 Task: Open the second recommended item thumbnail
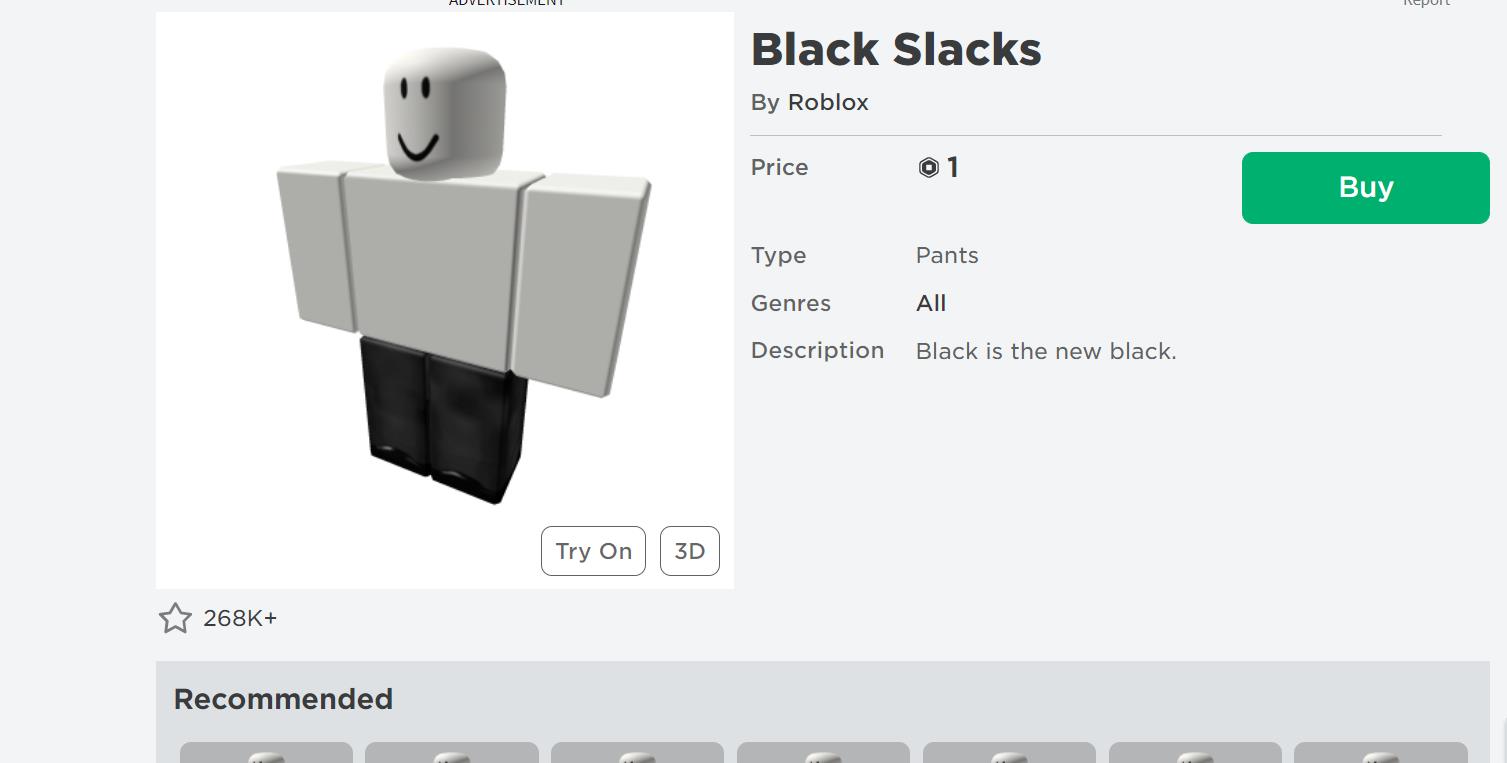[452, 752]
